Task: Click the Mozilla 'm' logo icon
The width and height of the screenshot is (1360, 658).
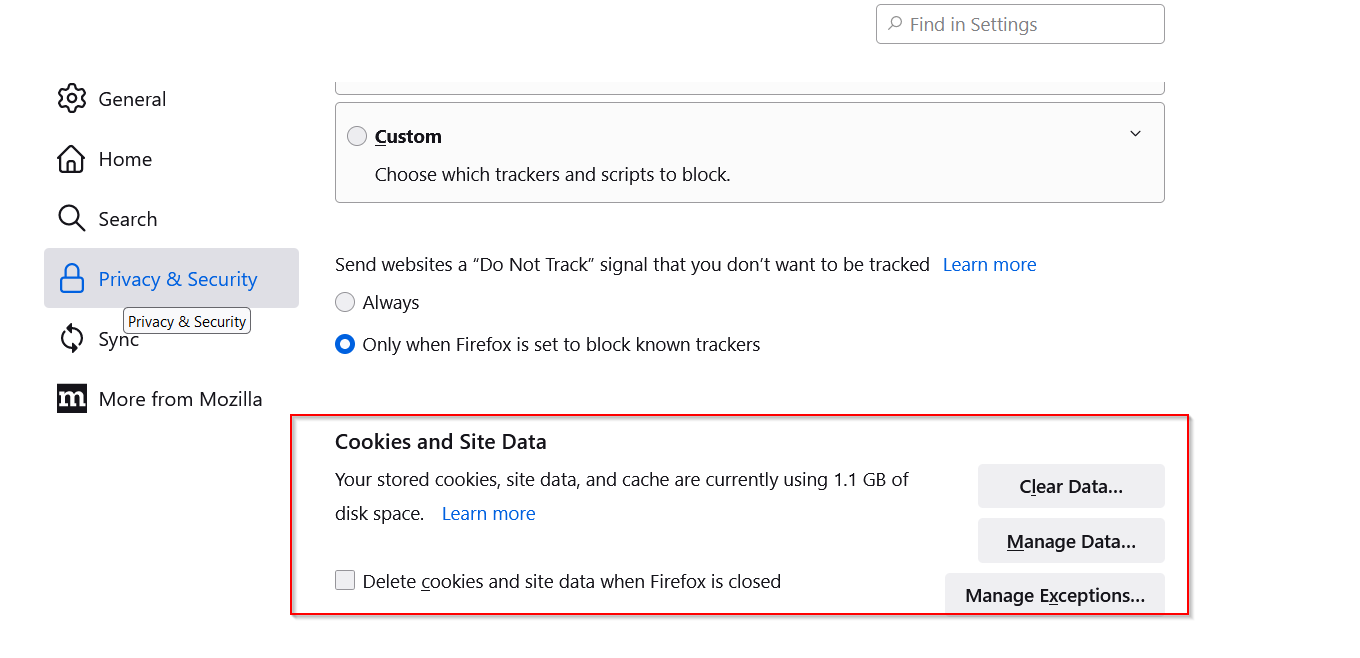Action: click(72, 399)
